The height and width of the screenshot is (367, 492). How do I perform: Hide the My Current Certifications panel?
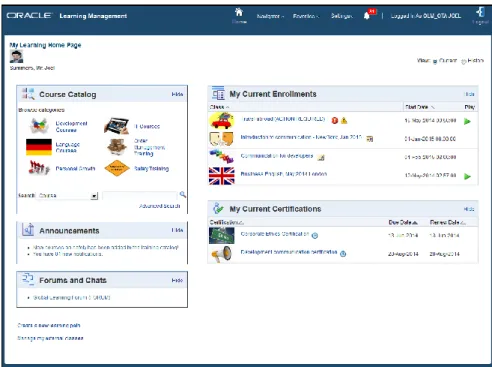469,209
